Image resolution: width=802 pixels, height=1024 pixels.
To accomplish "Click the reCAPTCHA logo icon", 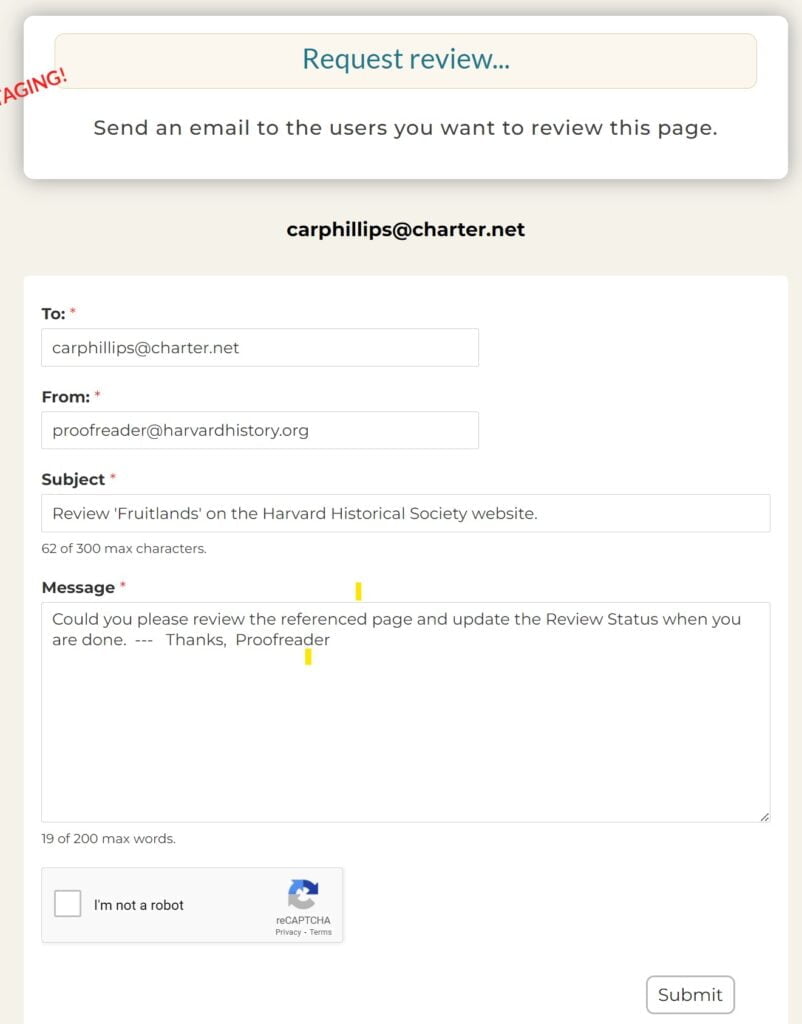I will pyautogui.click(x=302, y=894).
